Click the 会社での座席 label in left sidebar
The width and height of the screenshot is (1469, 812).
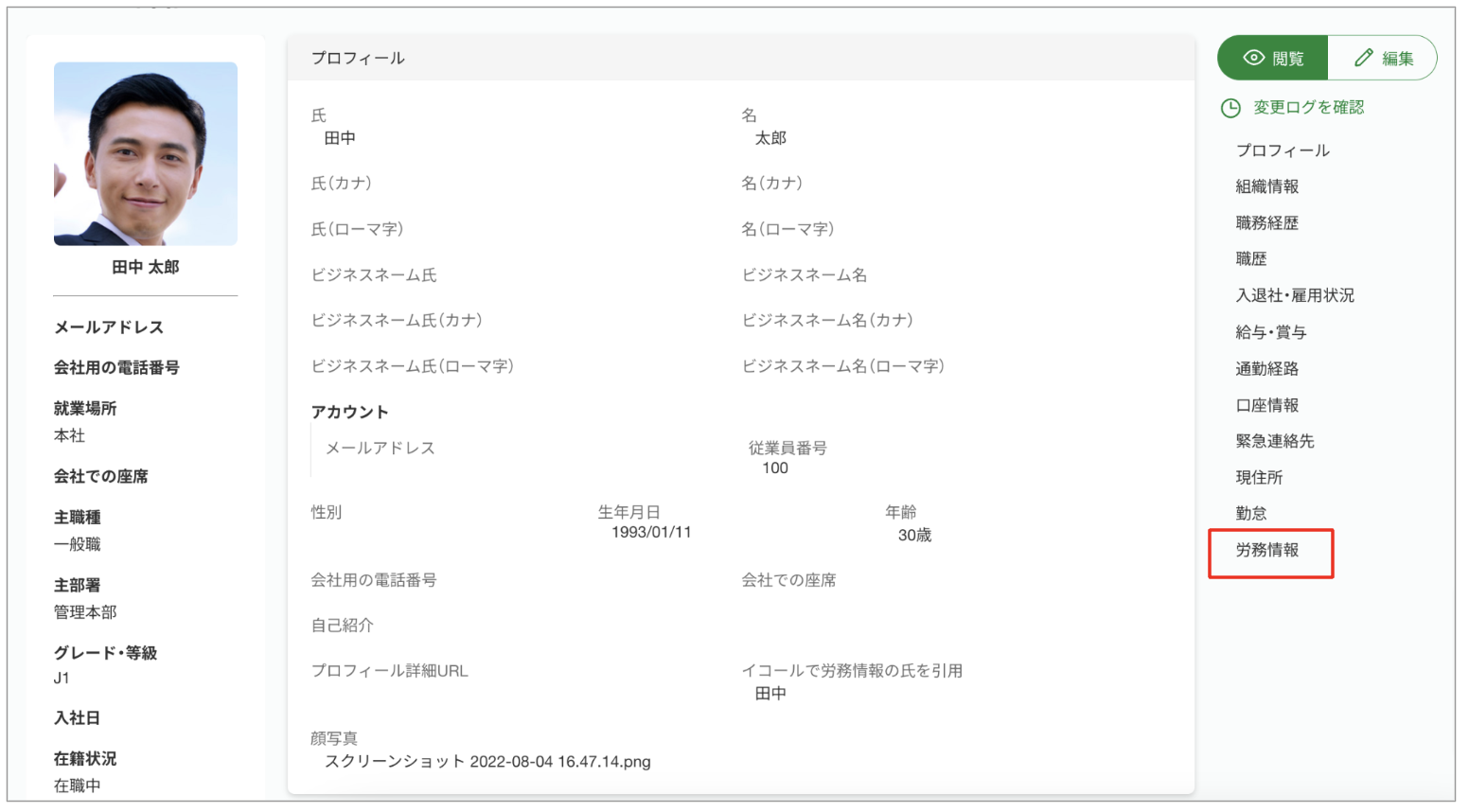[101, 477]
